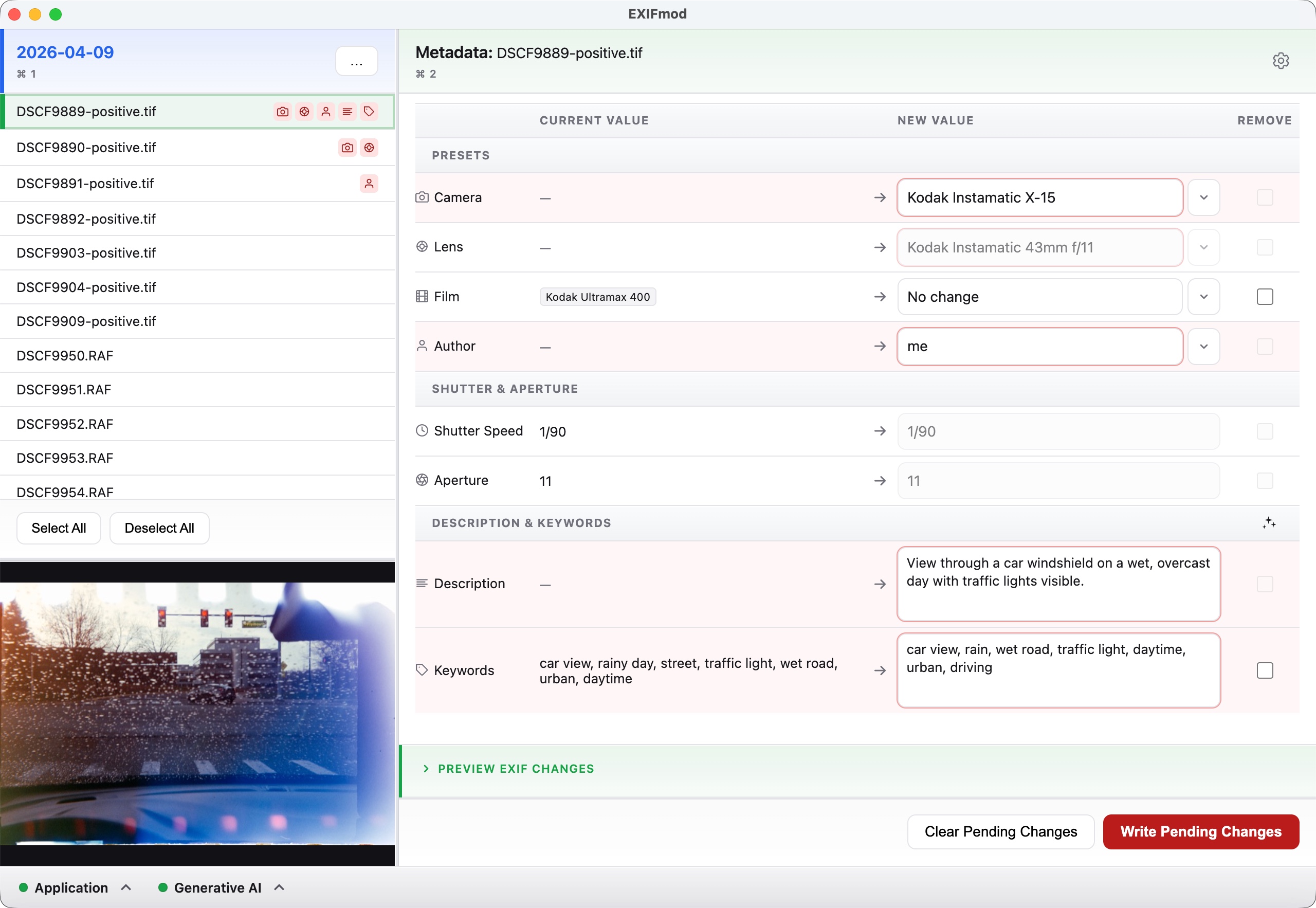Click the tag badge on DSCF9889-positive.tif row
Screen dimensions: 1316x908
[369, 112]
